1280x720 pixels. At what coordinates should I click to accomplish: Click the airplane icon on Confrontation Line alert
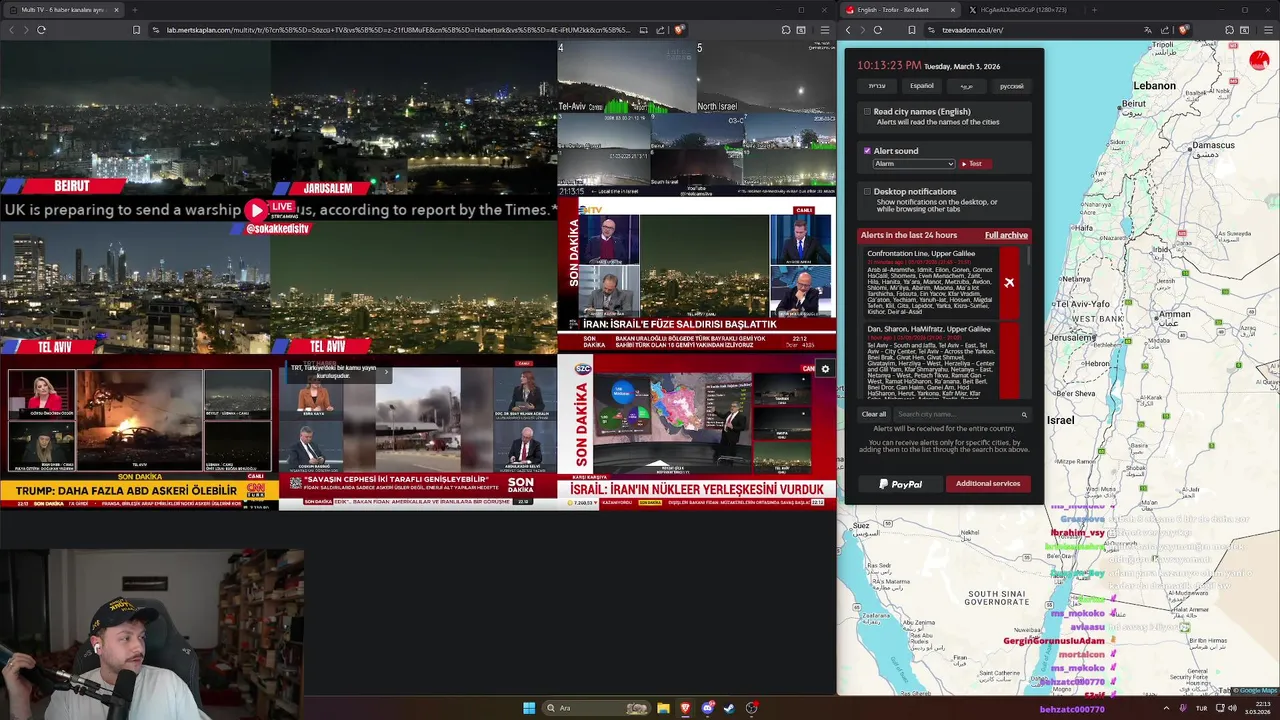(1009, 283)
